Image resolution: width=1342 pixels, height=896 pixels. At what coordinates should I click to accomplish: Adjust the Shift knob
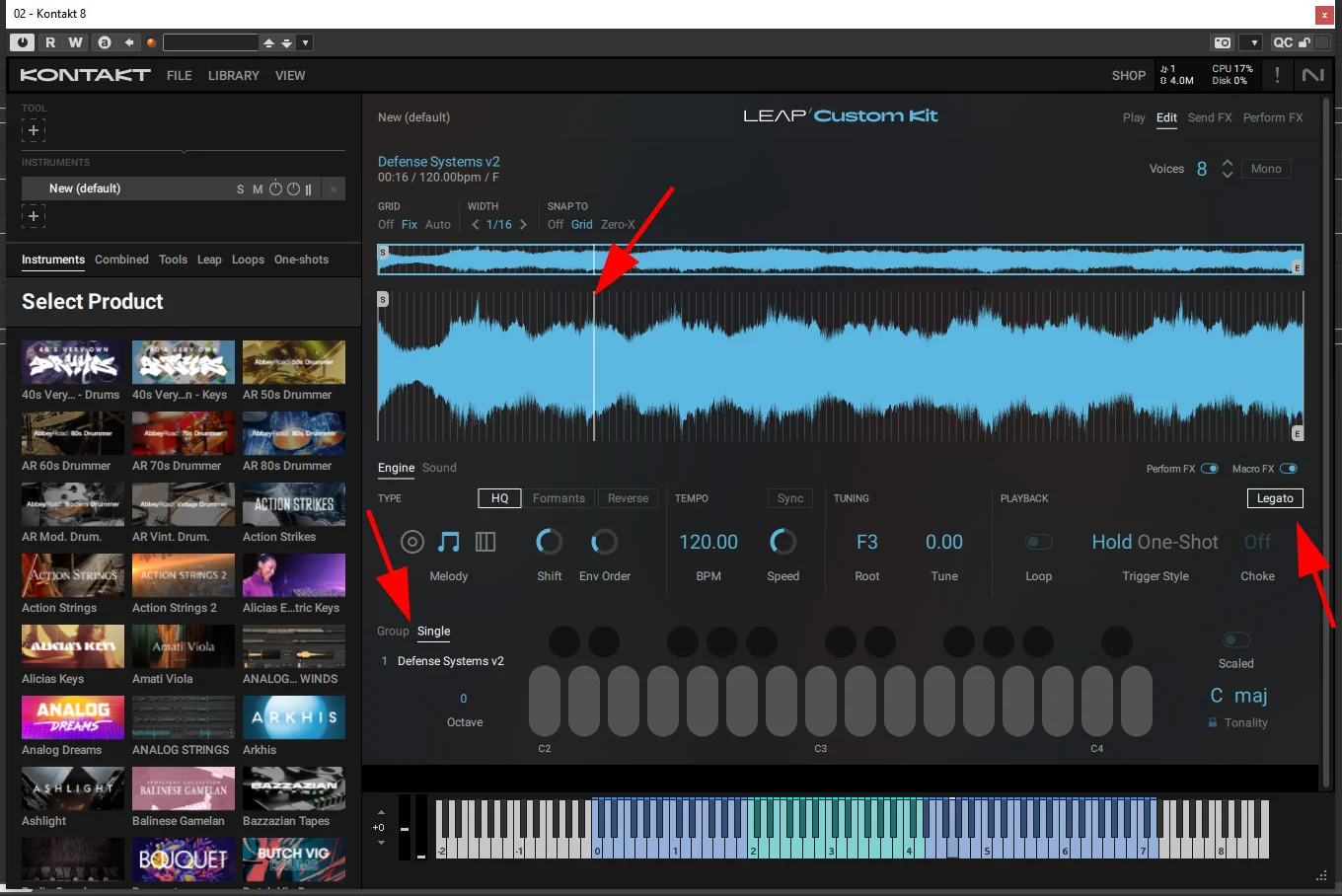[550, 542]
